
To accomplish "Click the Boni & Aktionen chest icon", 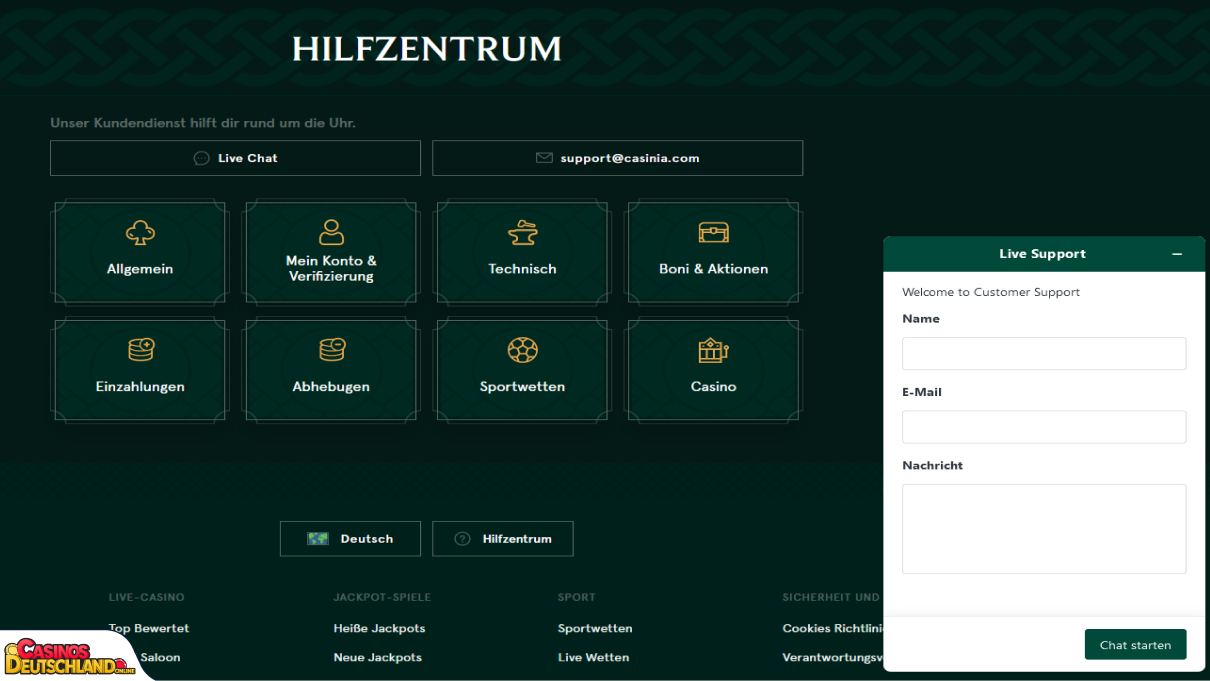I will [x=713, y=233].
